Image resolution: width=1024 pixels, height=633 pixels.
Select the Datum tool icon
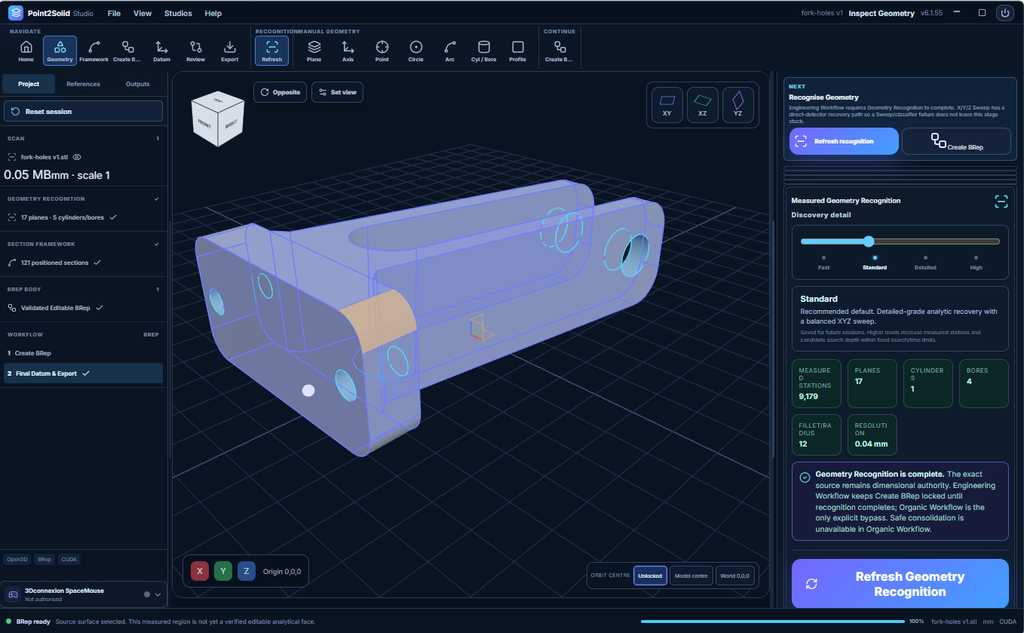[x=161, y=51]
